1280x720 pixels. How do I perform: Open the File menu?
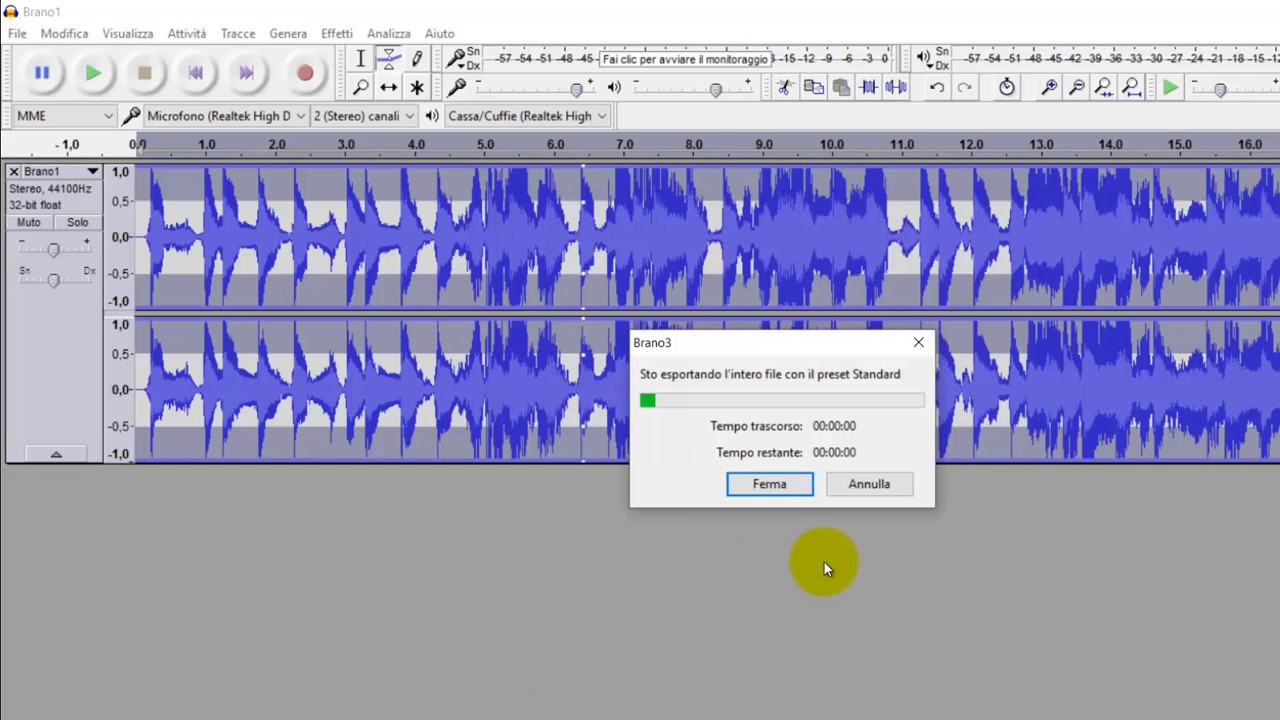pos(17,33)
